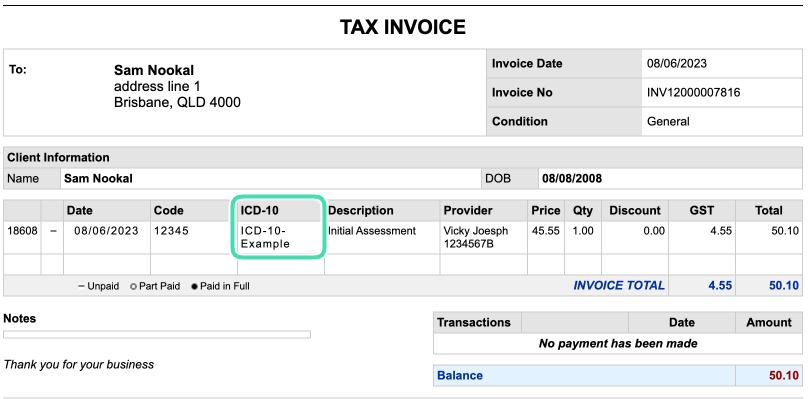Click the INVOICE TOTAL label
The height and width of the screenshot is (399, 808).
tap(619, 286)
